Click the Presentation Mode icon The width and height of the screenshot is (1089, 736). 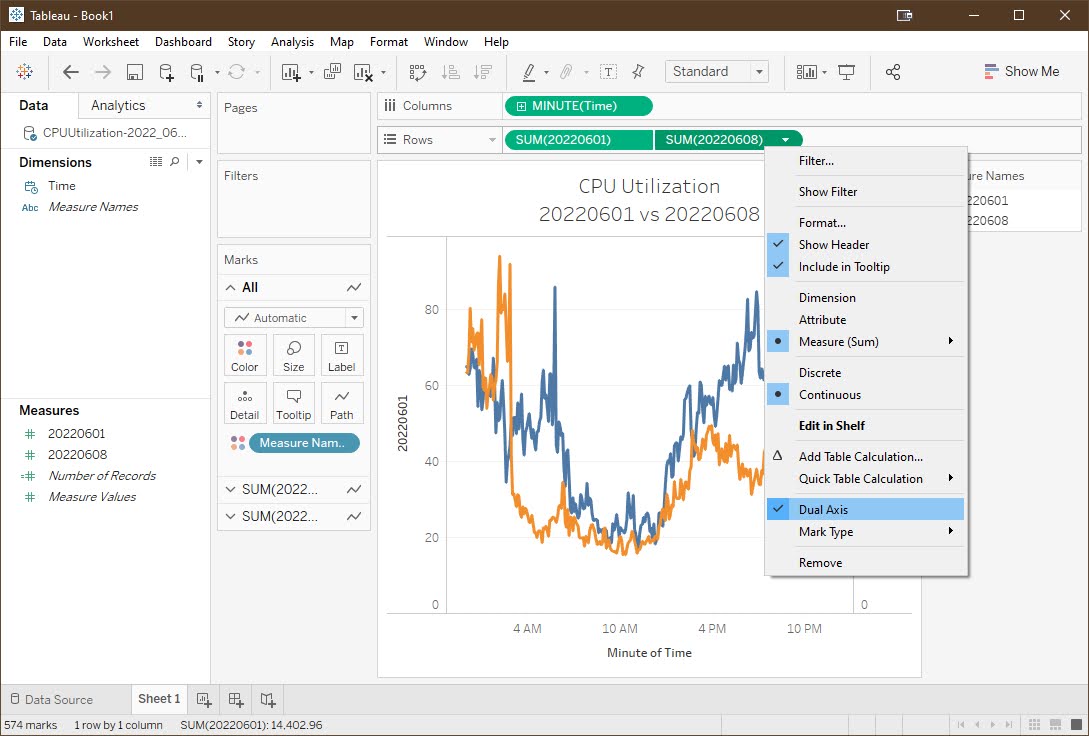click(847, 72)
